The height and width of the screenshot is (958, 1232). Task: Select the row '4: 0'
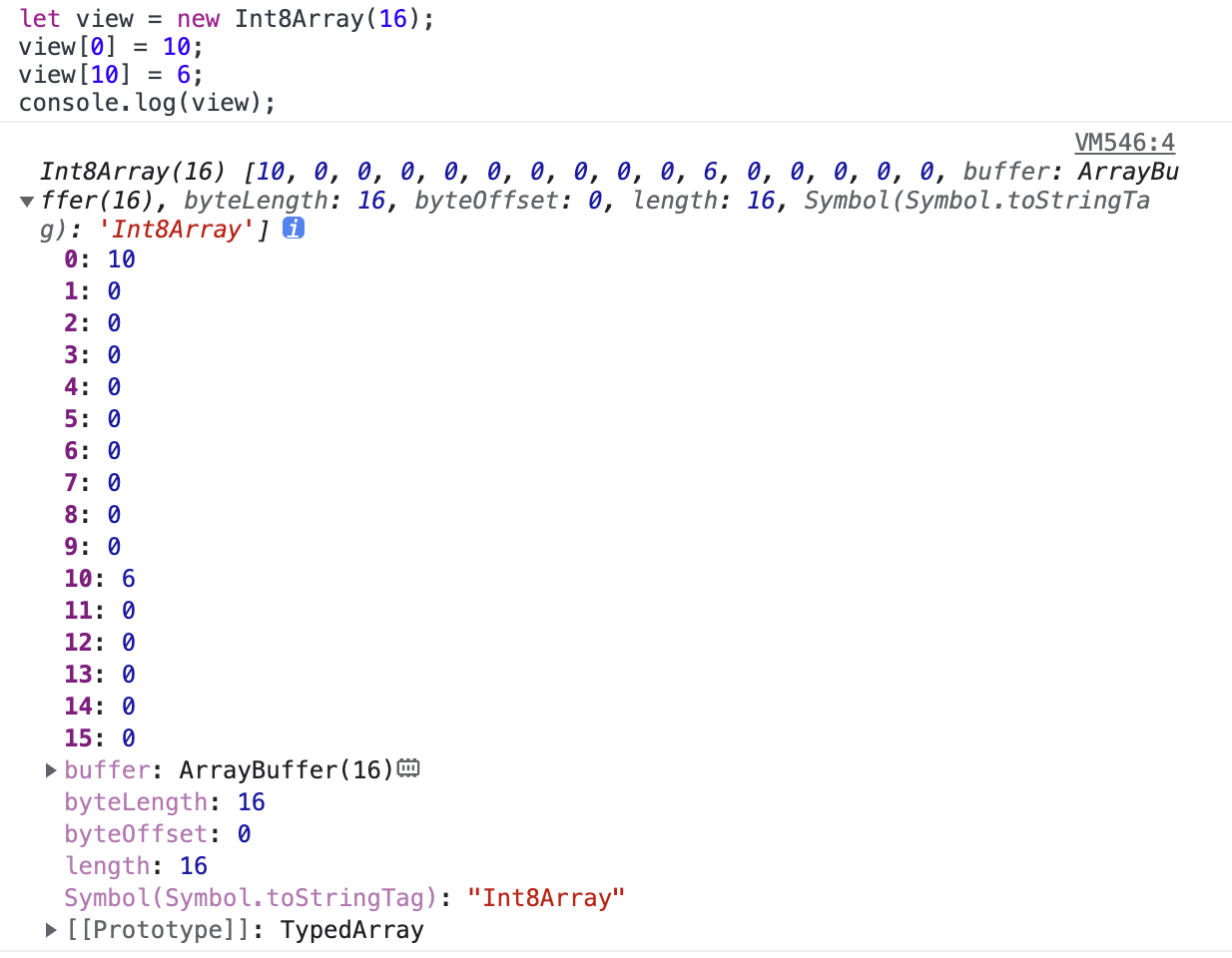click(93, 387)
